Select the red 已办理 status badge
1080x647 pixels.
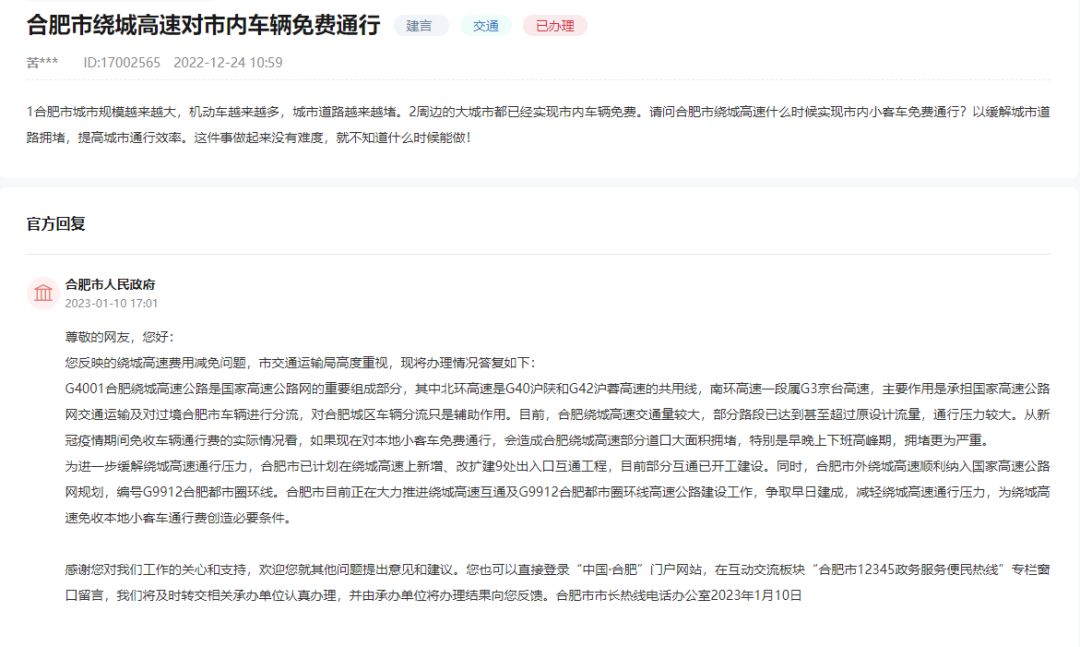(x=554, y=26)
